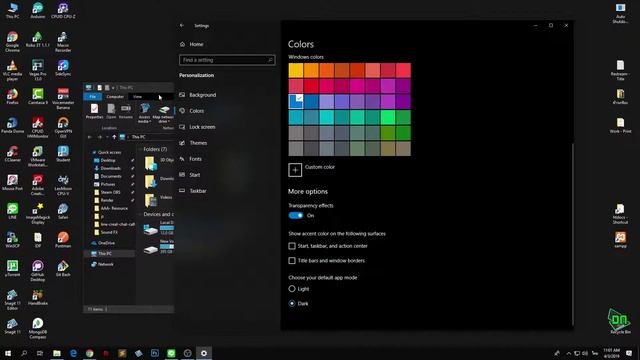The image size is (640, 360).
Task: Select the Git Bash desktop shortcut
Action: (x=63, y=269)
